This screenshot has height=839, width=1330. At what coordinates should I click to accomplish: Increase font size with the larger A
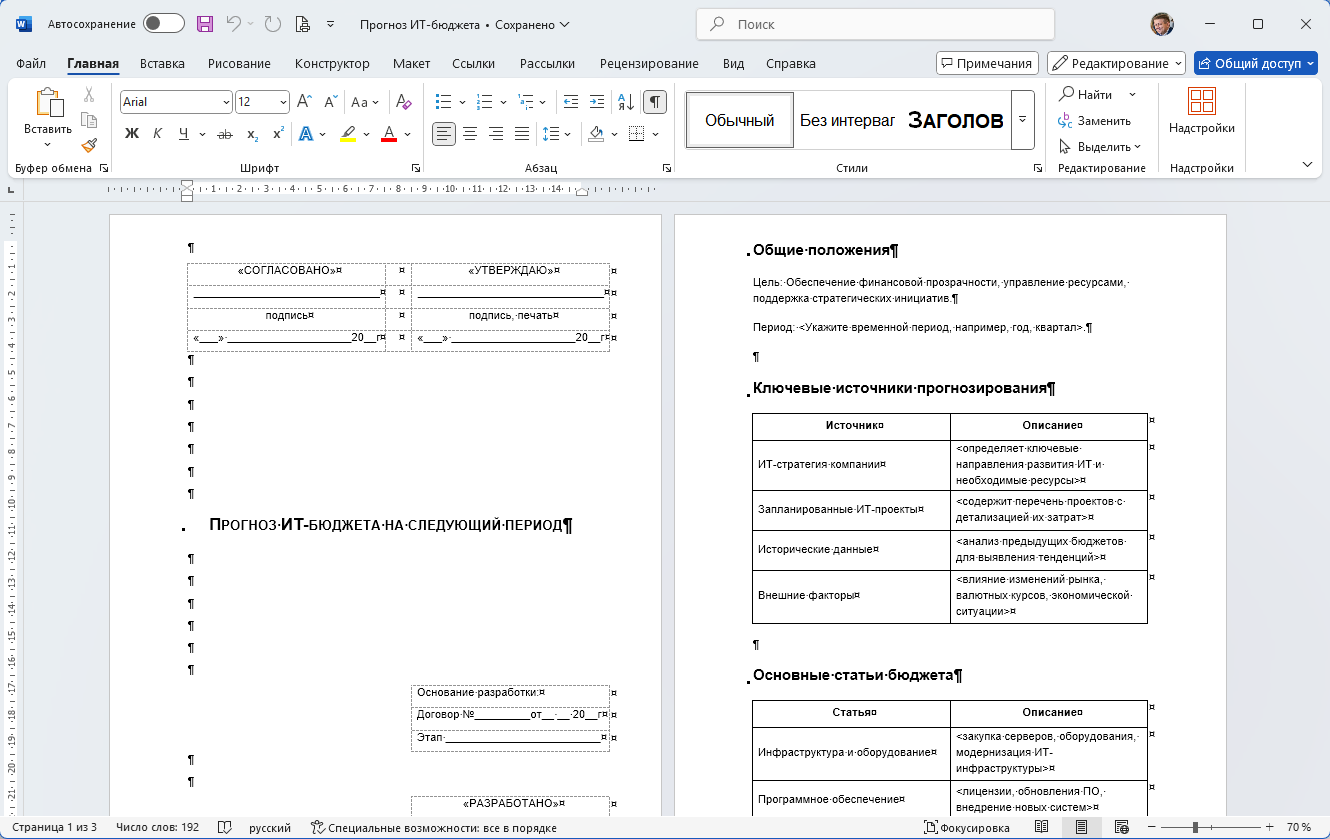[306, 101]
